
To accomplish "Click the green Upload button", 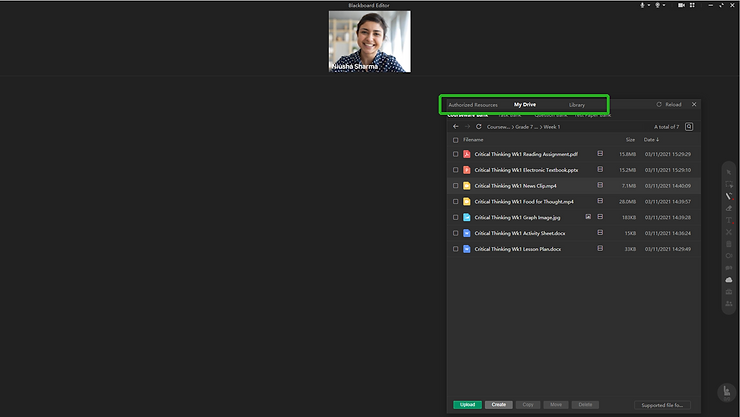I will [x=467, y=405].
